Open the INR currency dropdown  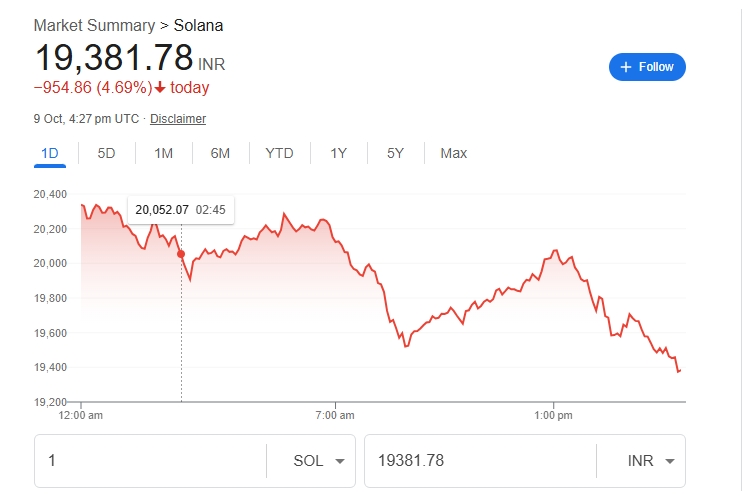pos(650,461)
